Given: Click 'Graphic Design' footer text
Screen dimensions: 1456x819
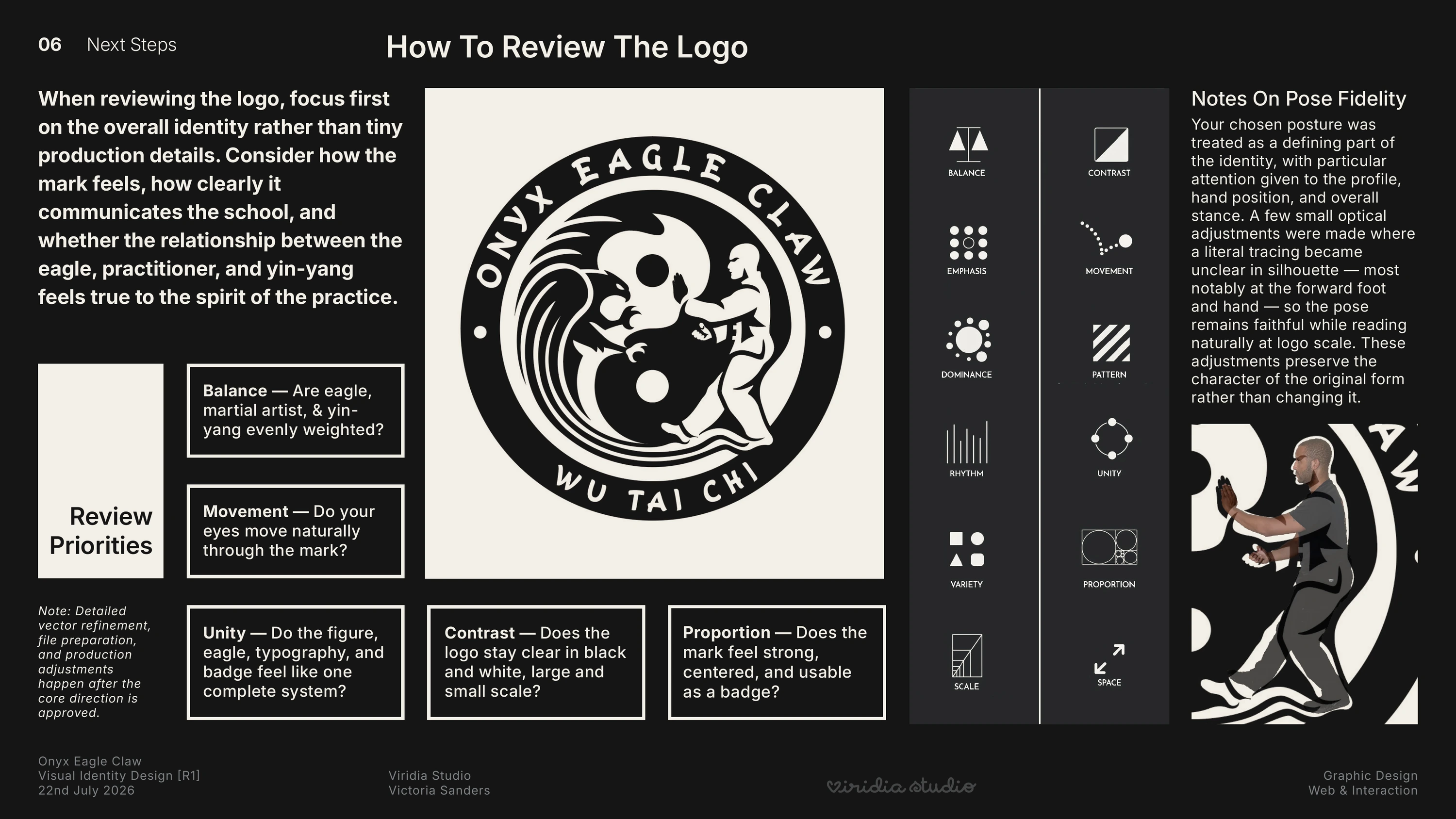Looking at the screenshot, I should (1370, 775).
